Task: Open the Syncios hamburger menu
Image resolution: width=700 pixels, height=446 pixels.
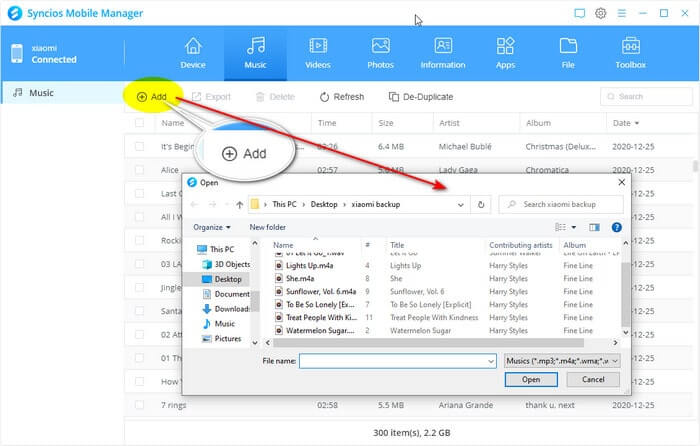Action: (x=621, y=13)
